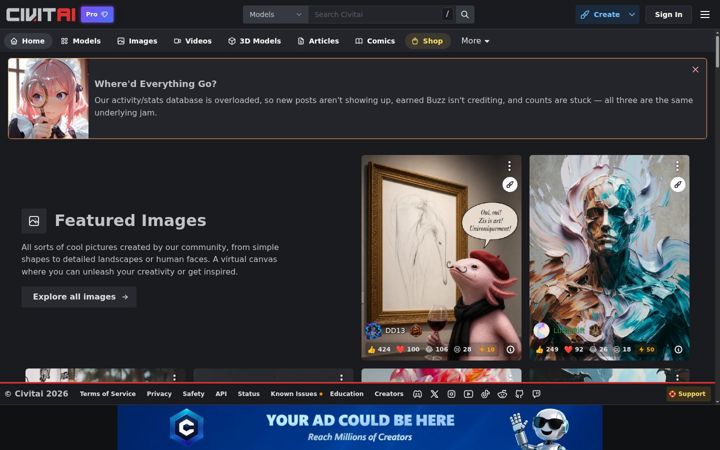Open info icon on painted man image
The width and height of the screenshot is (720, 450).
pos(678,349)
